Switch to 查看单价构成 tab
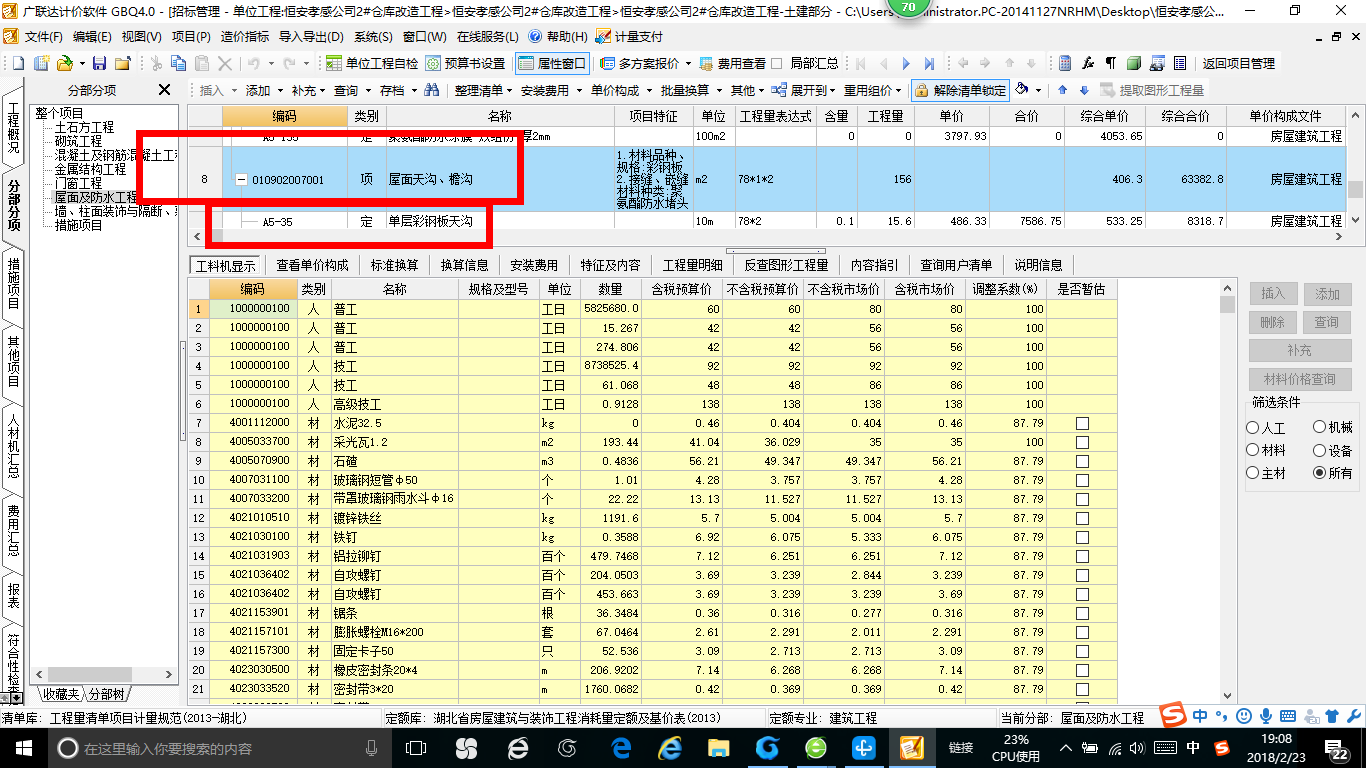Viewport: 1366px width, 768px height. 312,265
